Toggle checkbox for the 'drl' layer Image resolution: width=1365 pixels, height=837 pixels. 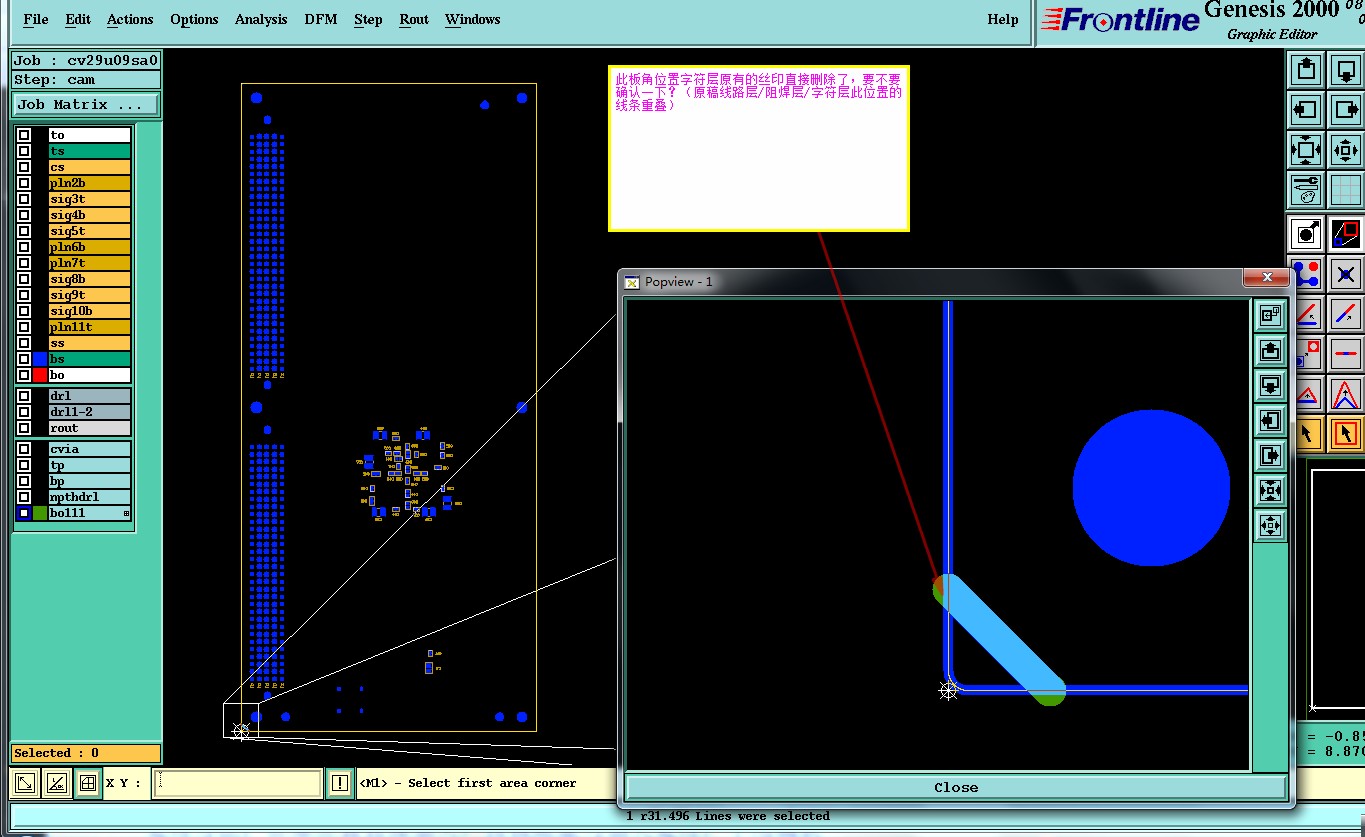[x=23, y=396]
